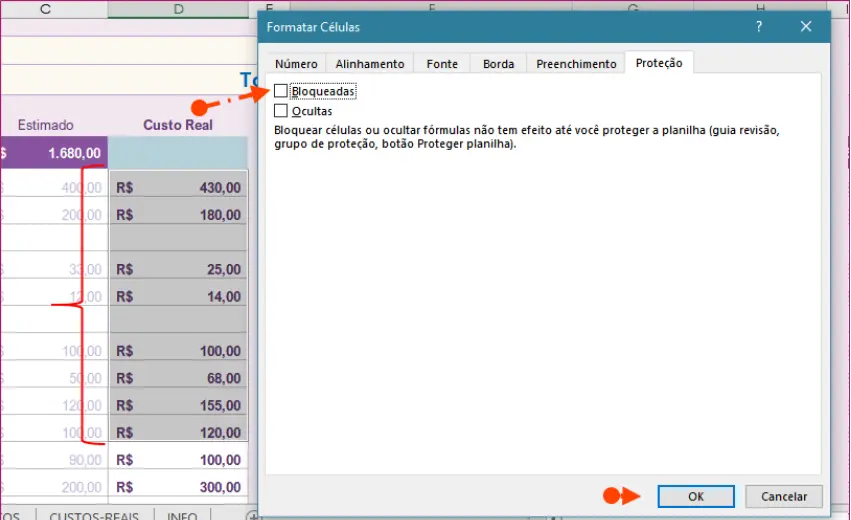
Task: Select column C header
Action: coord(46,10)
